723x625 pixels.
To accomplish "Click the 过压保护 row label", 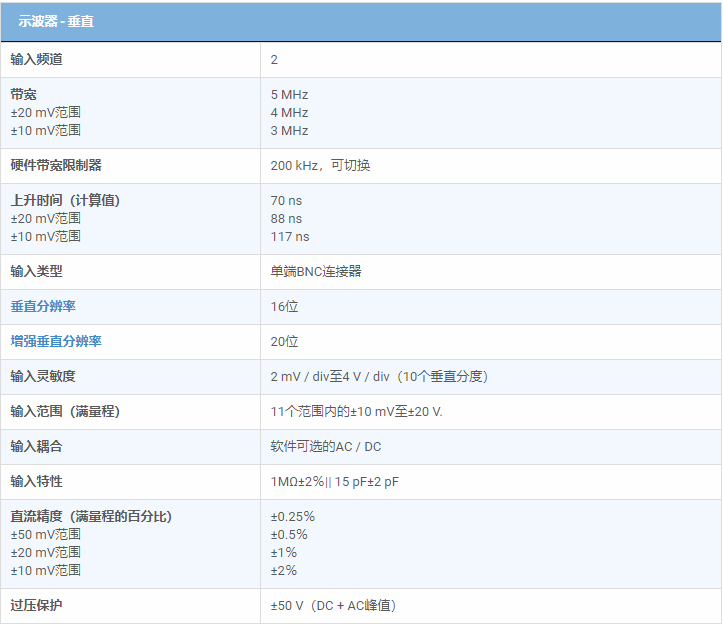I will (37, 605).
